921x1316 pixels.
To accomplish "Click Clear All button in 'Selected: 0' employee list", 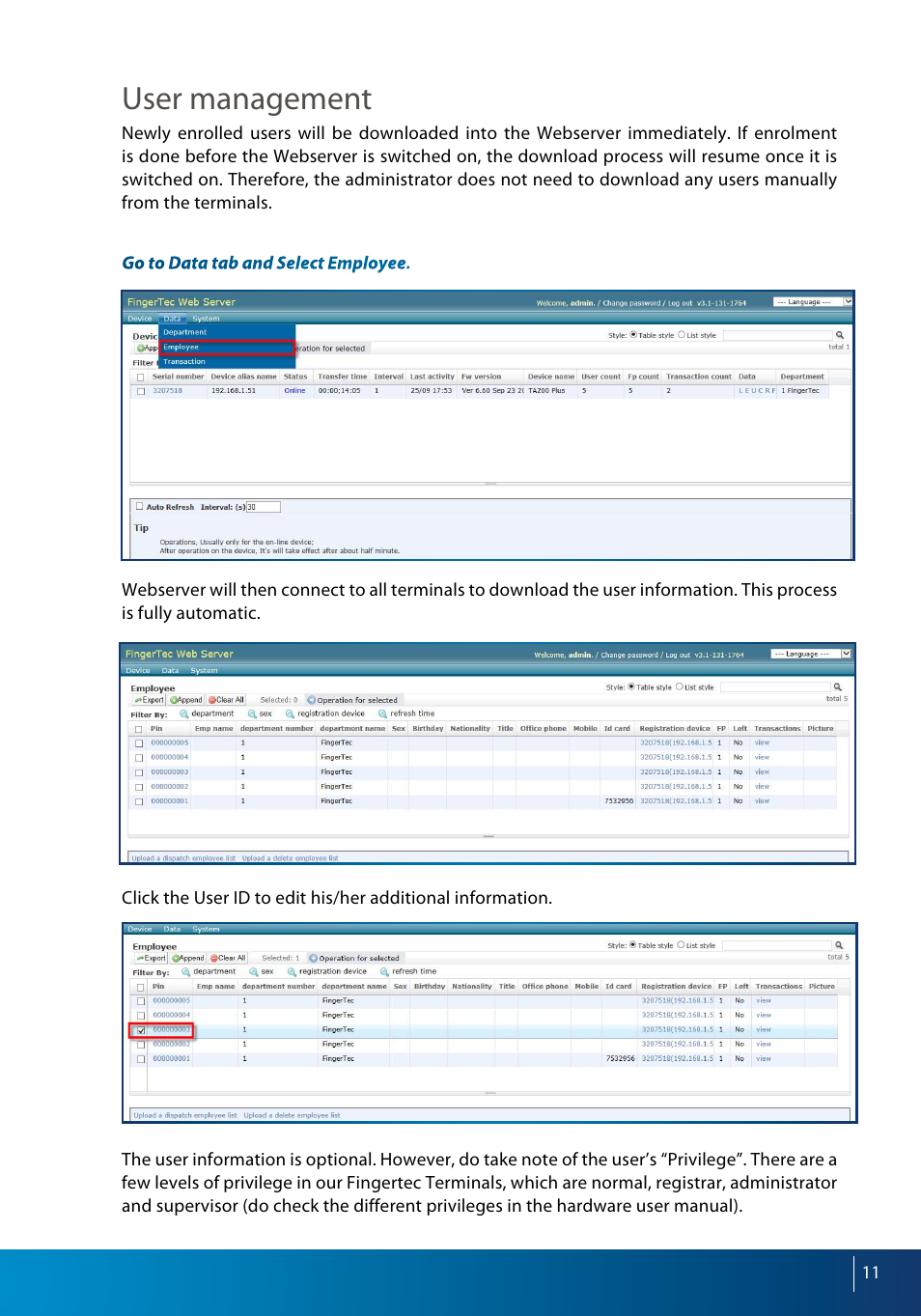I will [x=227, y=700].
